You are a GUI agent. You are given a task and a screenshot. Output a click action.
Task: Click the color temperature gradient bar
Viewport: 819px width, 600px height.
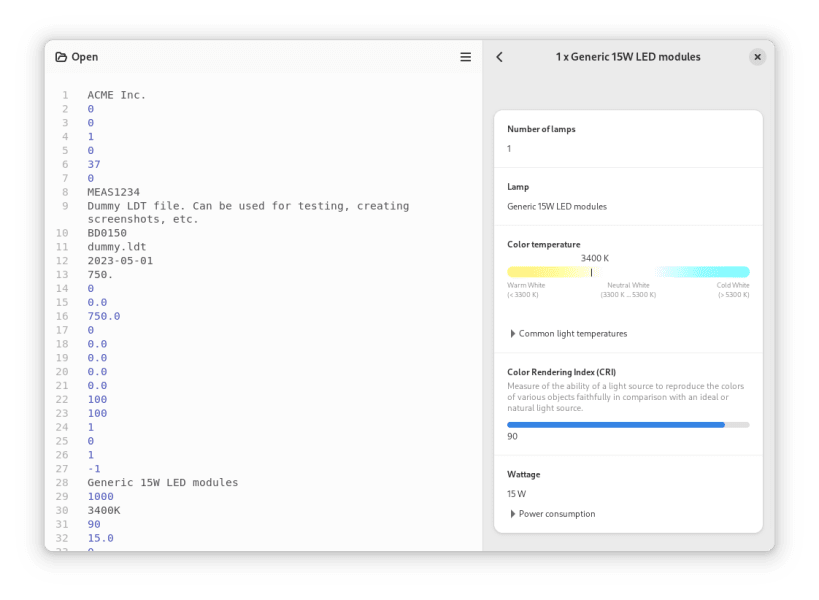click(628, 272)
